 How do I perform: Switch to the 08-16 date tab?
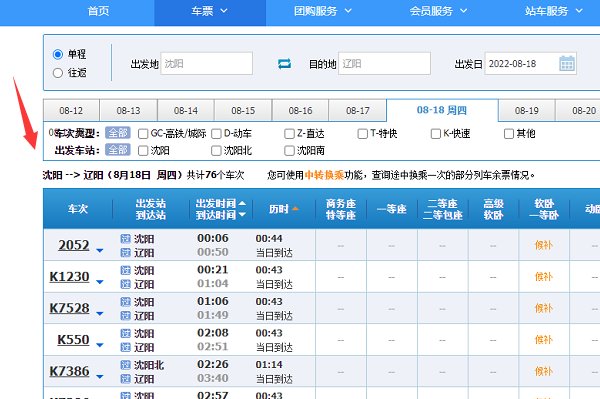pyautogui.click(x=300, y=111)
